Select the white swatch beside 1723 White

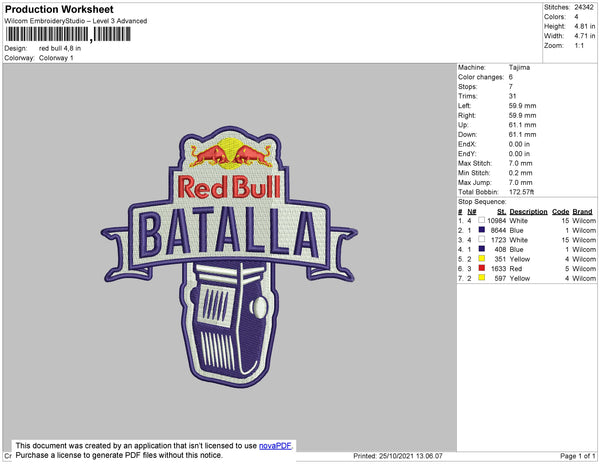(481, 239)
